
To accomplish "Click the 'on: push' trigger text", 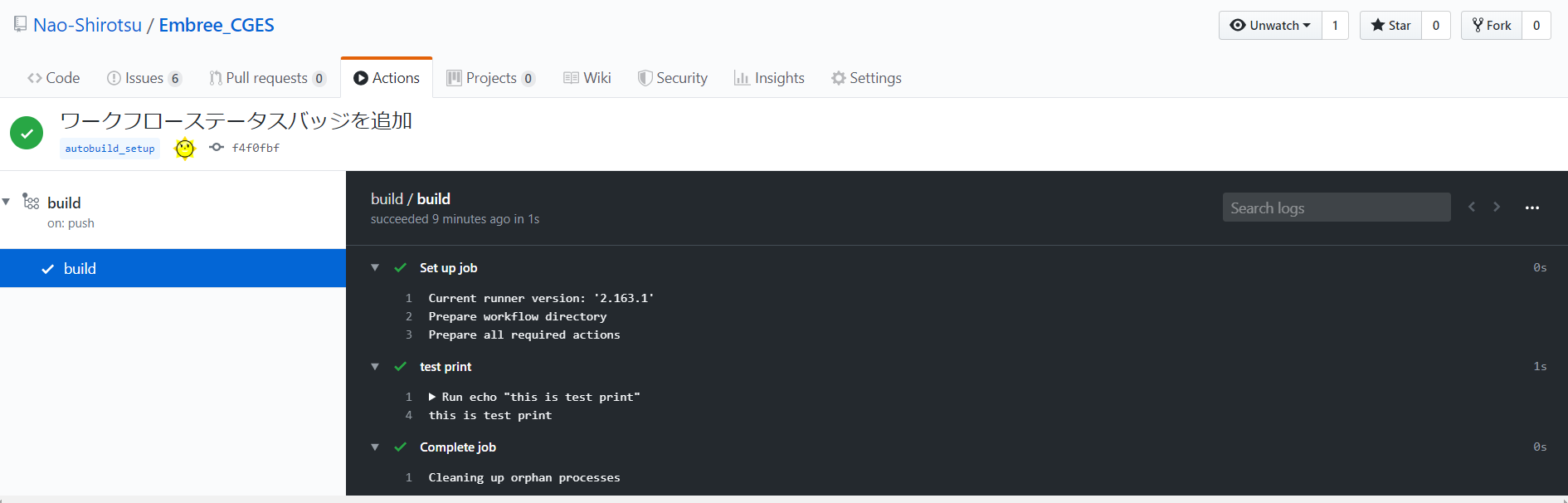I will [x=71, y=223].
